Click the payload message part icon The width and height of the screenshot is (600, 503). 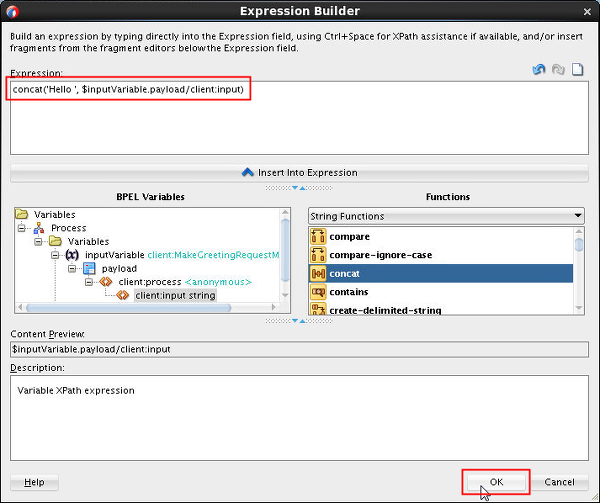(89, 269)
